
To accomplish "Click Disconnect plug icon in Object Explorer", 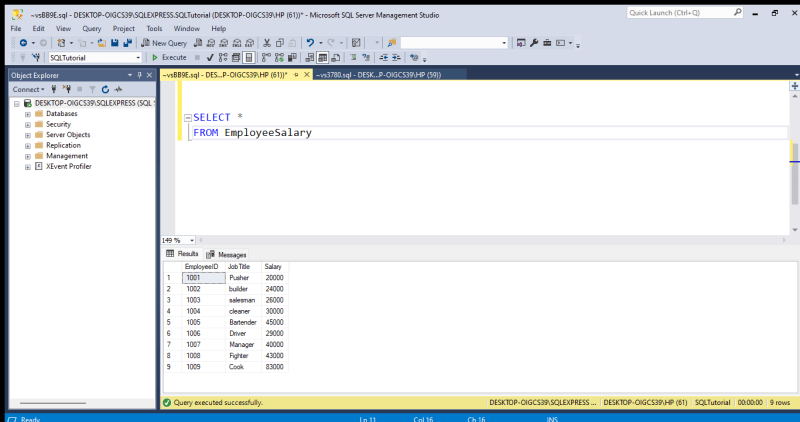I will coord(66,89).
